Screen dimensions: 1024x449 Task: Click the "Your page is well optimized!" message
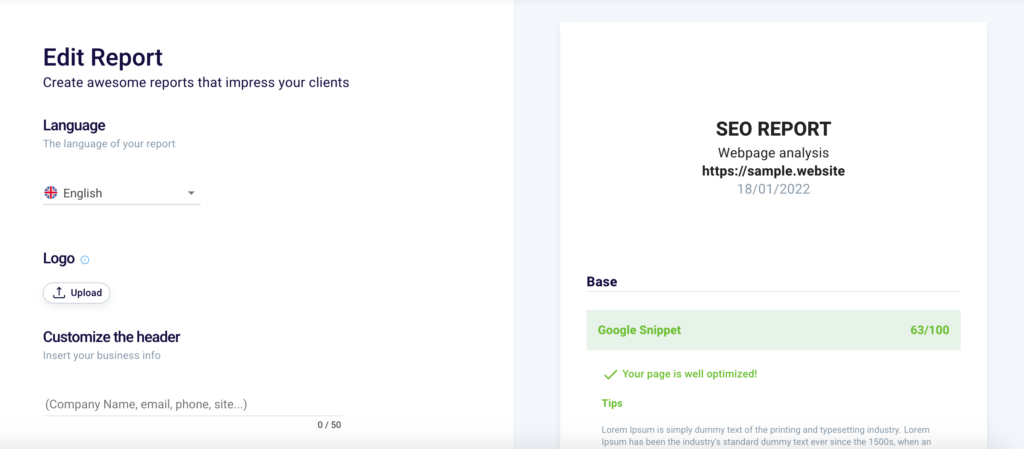689,374
